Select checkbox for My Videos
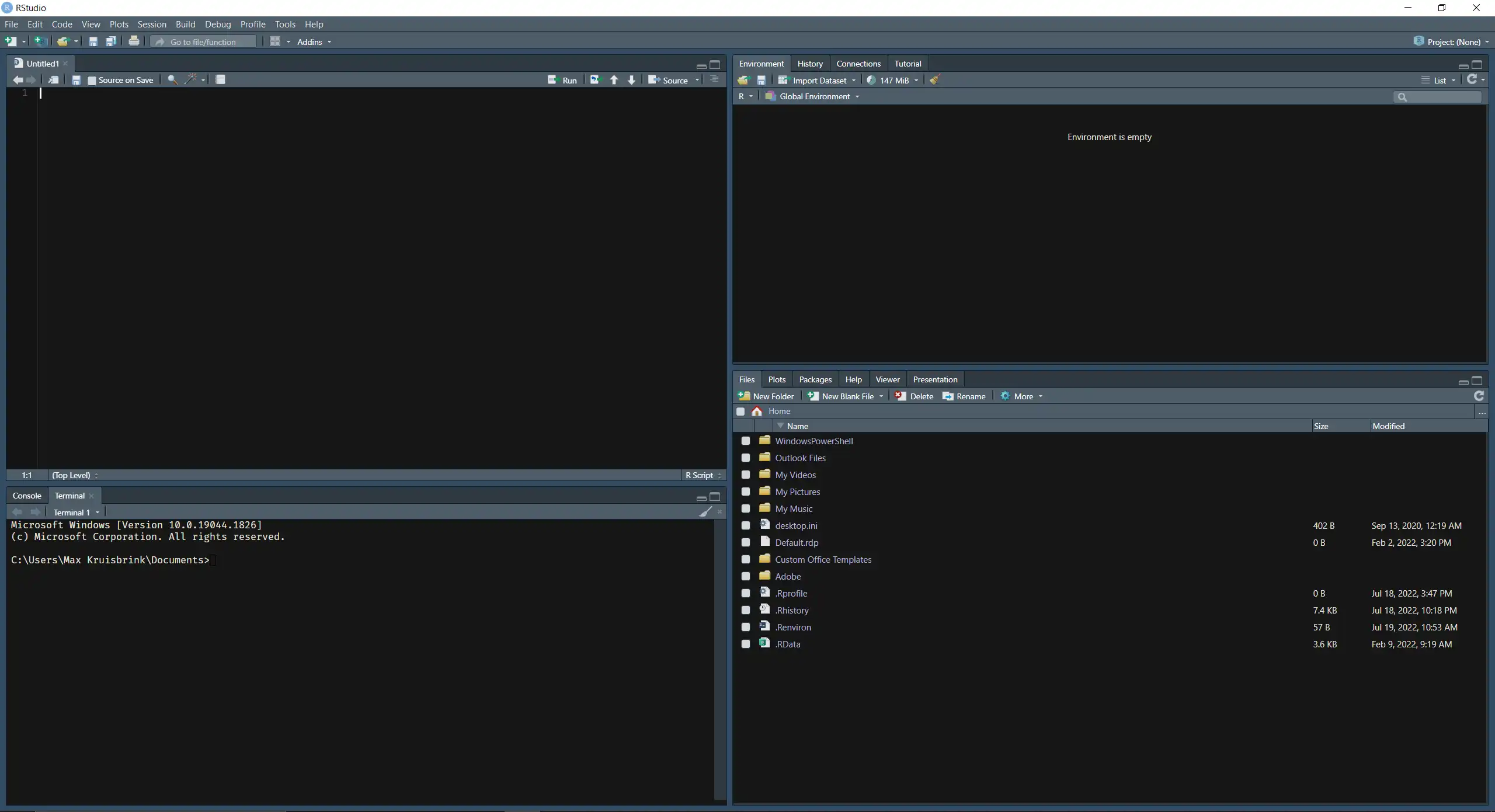The width and height of the screenshot is (1495, 812). tap(746, 475)
